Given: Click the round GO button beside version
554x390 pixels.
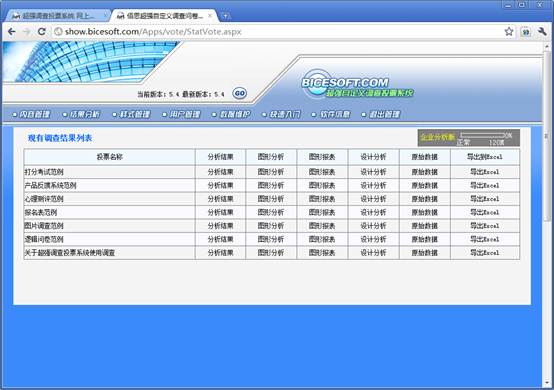Looking at the screenshot, I should [x=240, y=93].
